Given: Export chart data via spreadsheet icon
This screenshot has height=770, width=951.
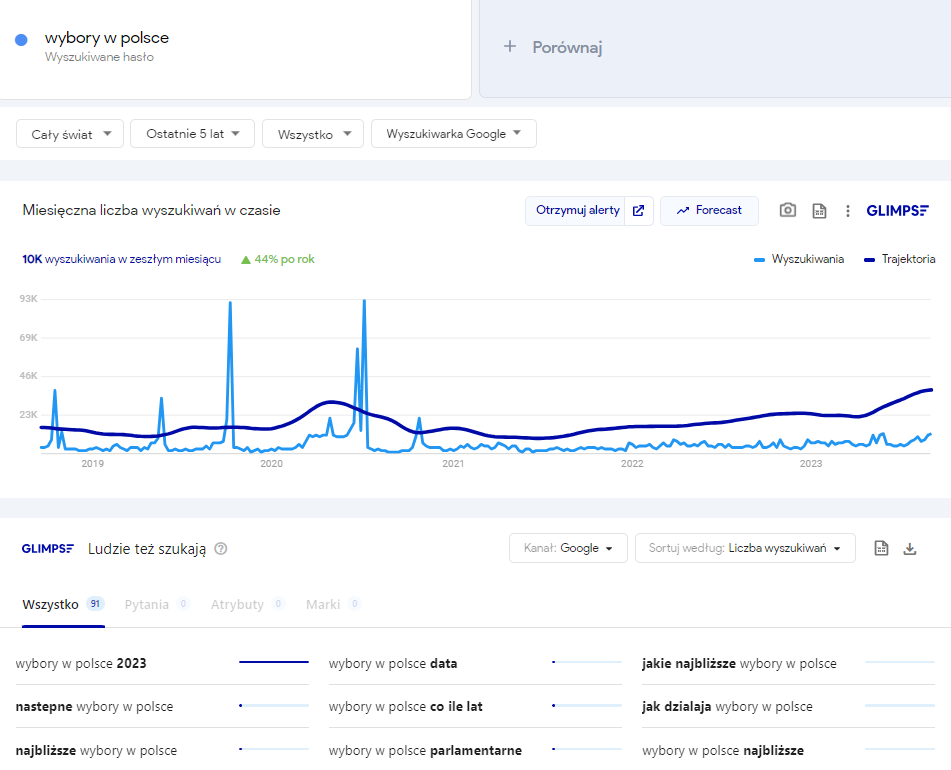Looking at the screenshot, I should pyautogui.click(x=819, y=210).
